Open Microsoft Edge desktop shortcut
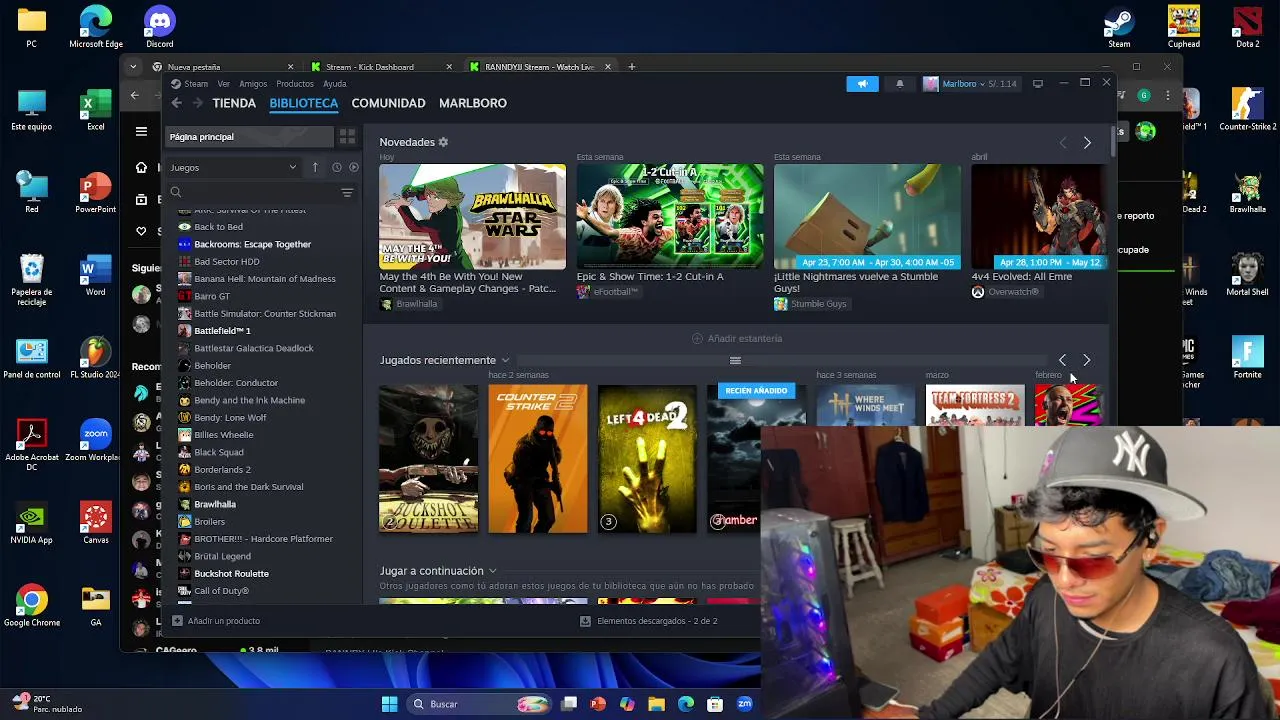The height and width of the screenshot is (720, 1280). tap(96, 27)
